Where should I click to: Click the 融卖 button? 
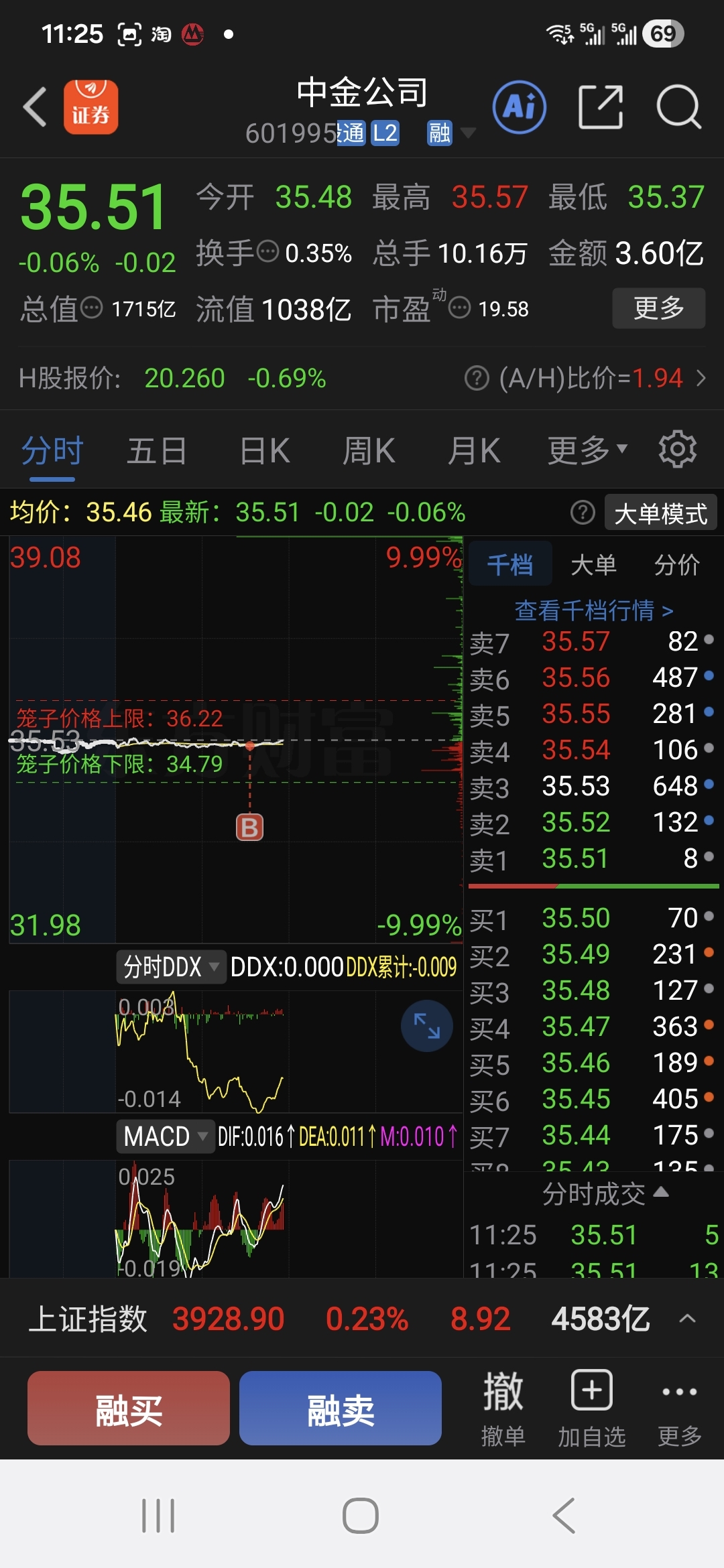pyautogui.click(x=341, y=1408)
